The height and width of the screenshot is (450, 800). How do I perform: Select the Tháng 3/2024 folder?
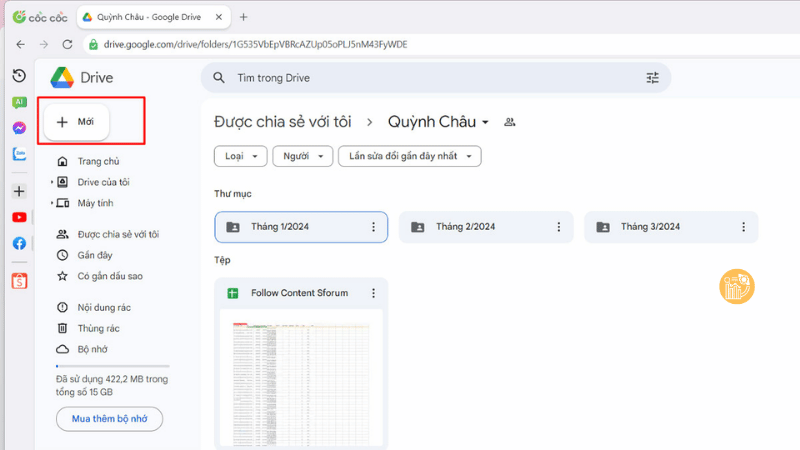click(x=671, y=227)
